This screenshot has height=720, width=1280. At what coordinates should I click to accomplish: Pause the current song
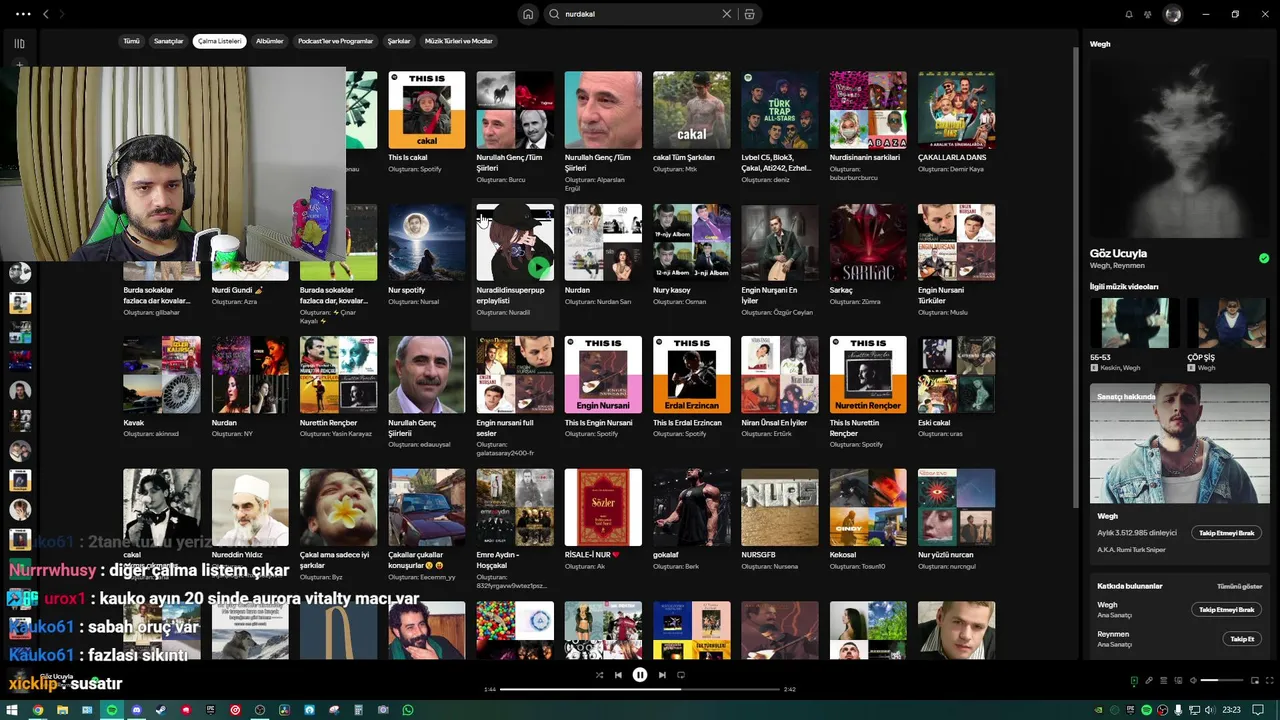click(x=640, y=675)
